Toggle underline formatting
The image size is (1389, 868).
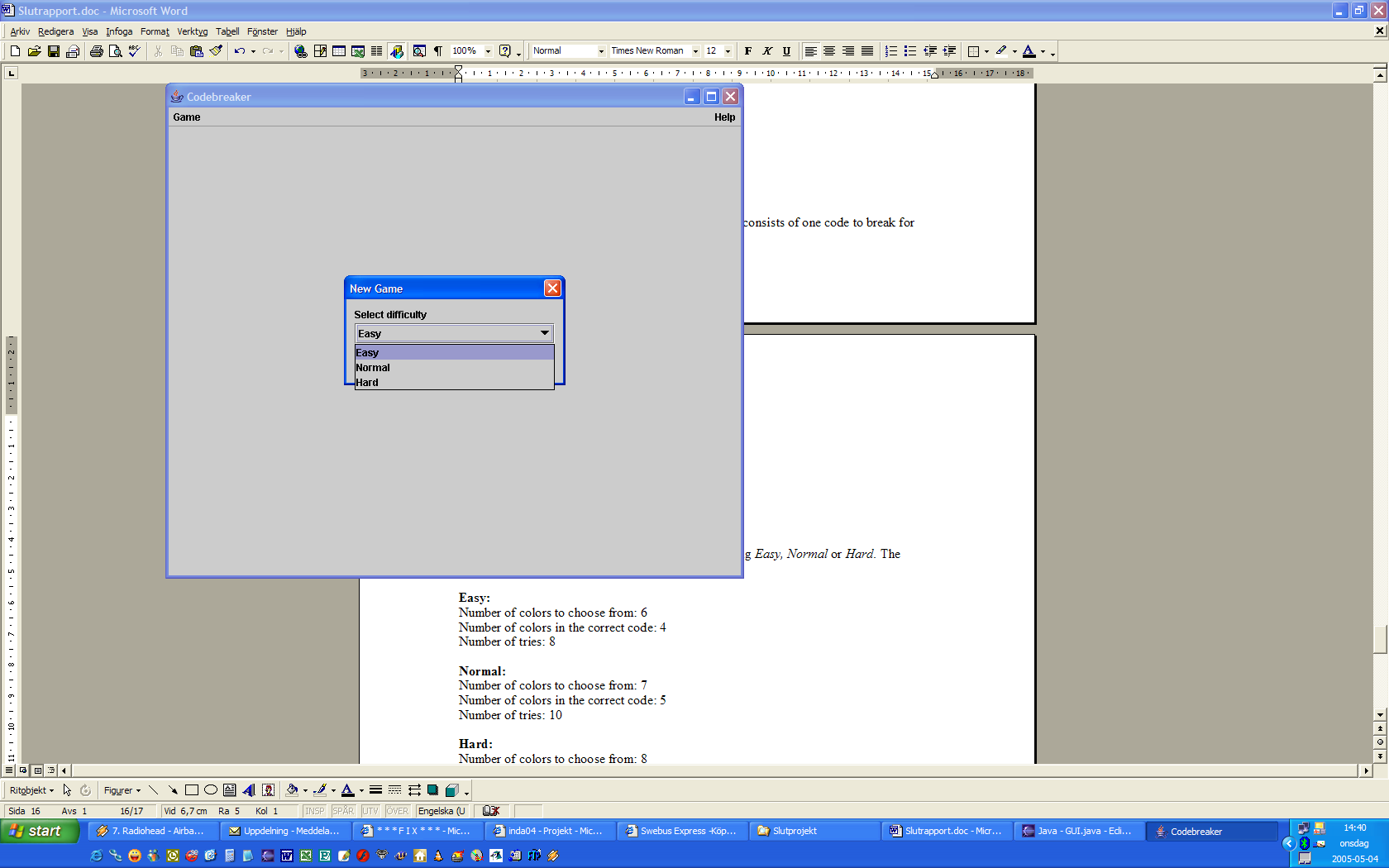point(786,51)
